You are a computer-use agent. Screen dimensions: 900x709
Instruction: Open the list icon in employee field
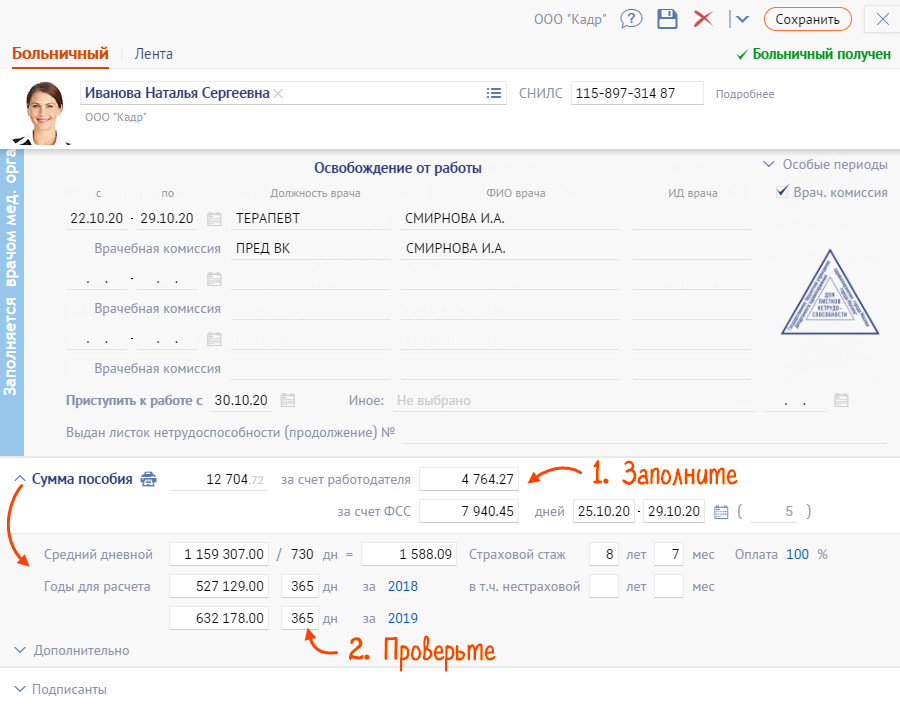[494, 93]
